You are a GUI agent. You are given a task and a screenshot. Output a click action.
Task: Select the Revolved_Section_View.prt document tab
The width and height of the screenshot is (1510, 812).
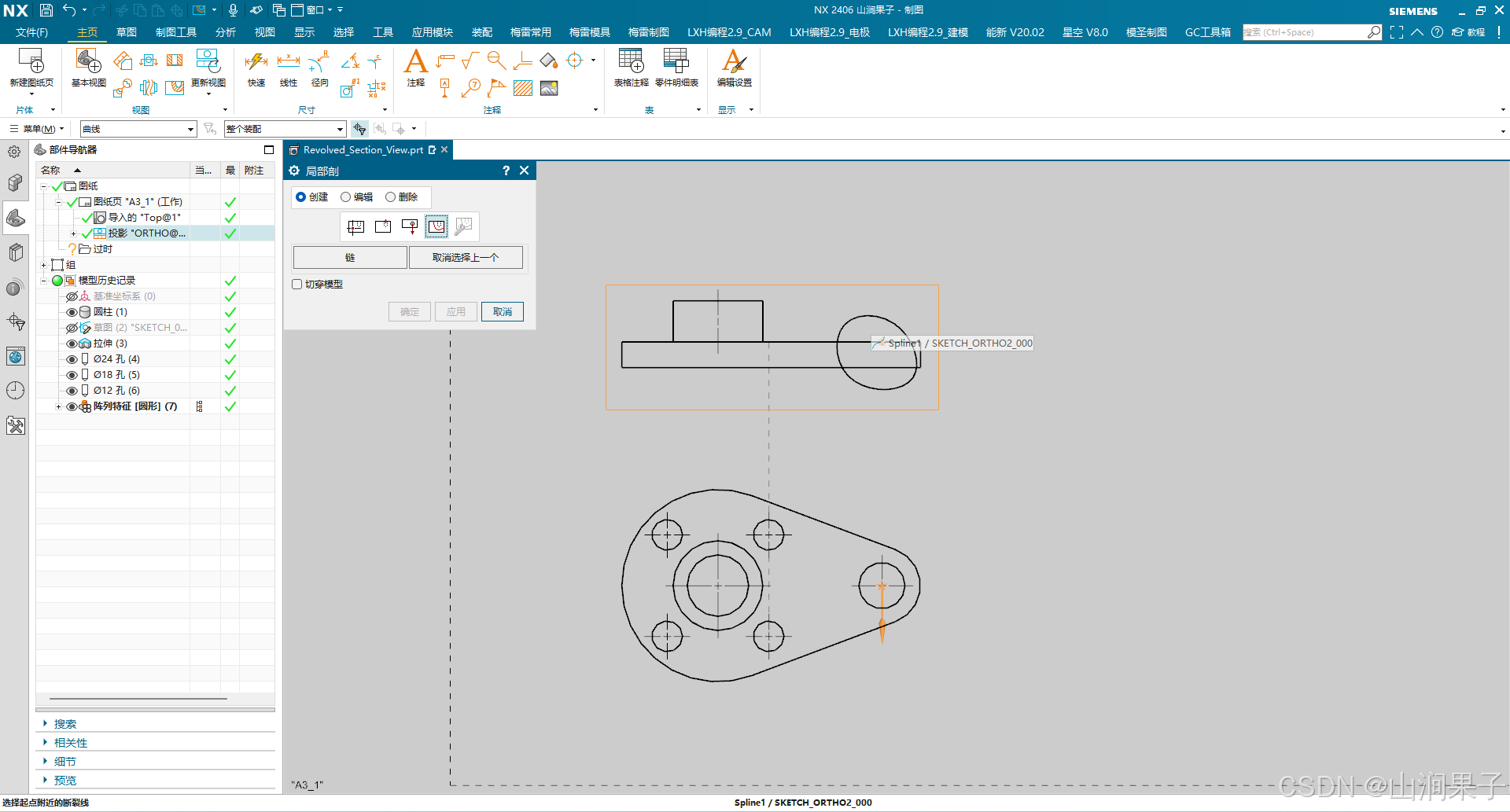click(x=363, y=150)
